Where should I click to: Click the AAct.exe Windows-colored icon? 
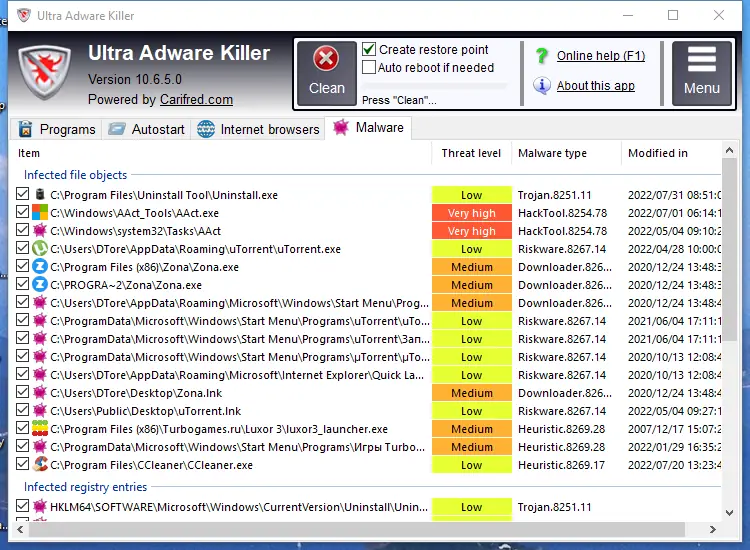click(x=40, y=212)
